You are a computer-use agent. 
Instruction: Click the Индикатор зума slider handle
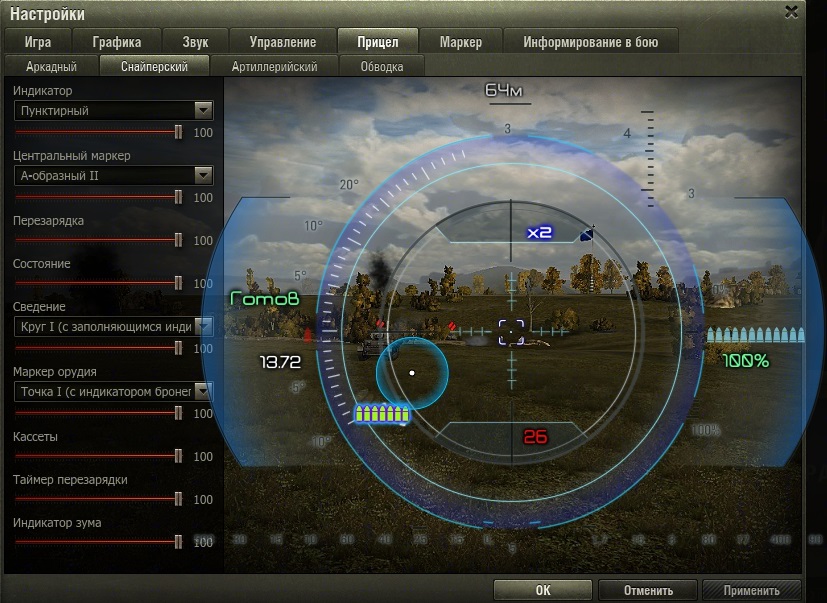click(x=178, y=542)
